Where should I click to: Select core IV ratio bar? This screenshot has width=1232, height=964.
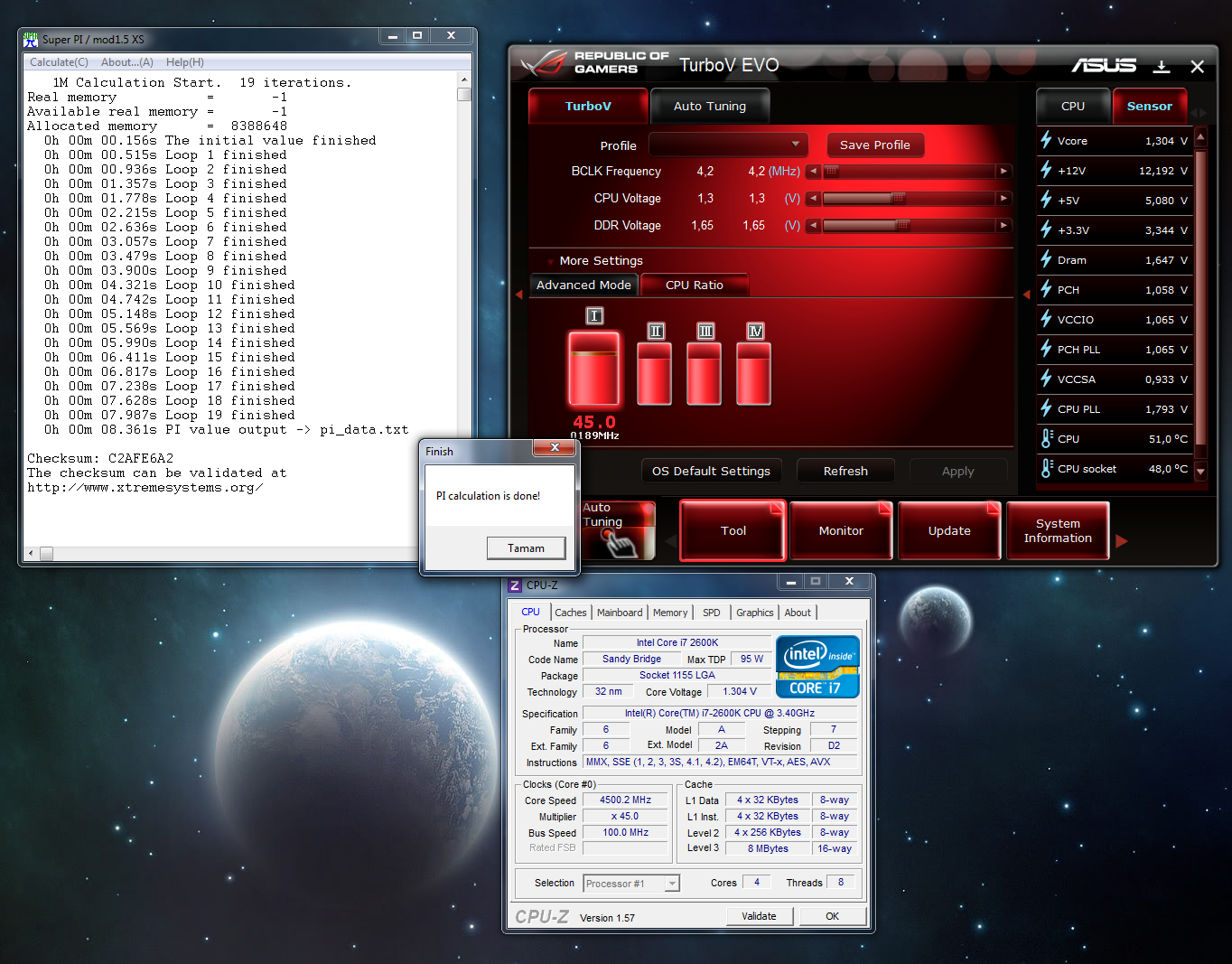tap(754, 375)
